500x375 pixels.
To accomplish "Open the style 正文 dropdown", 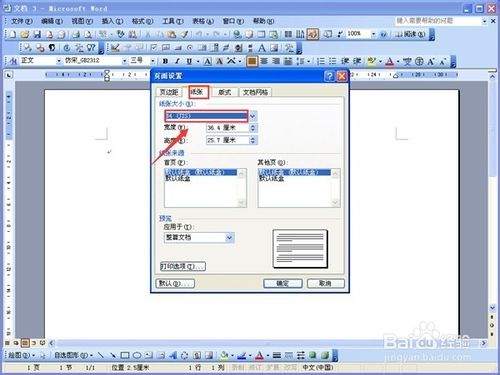I will click(59, 61).
